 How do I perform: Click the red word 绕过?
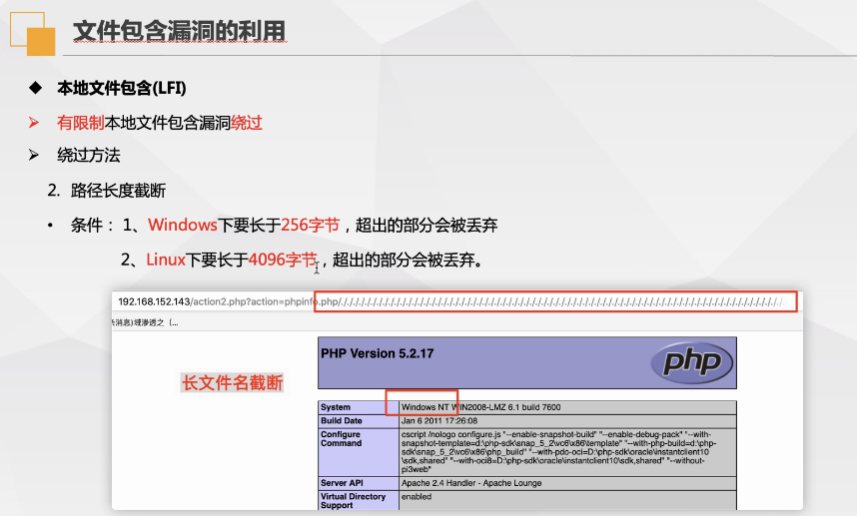[246, 123]
